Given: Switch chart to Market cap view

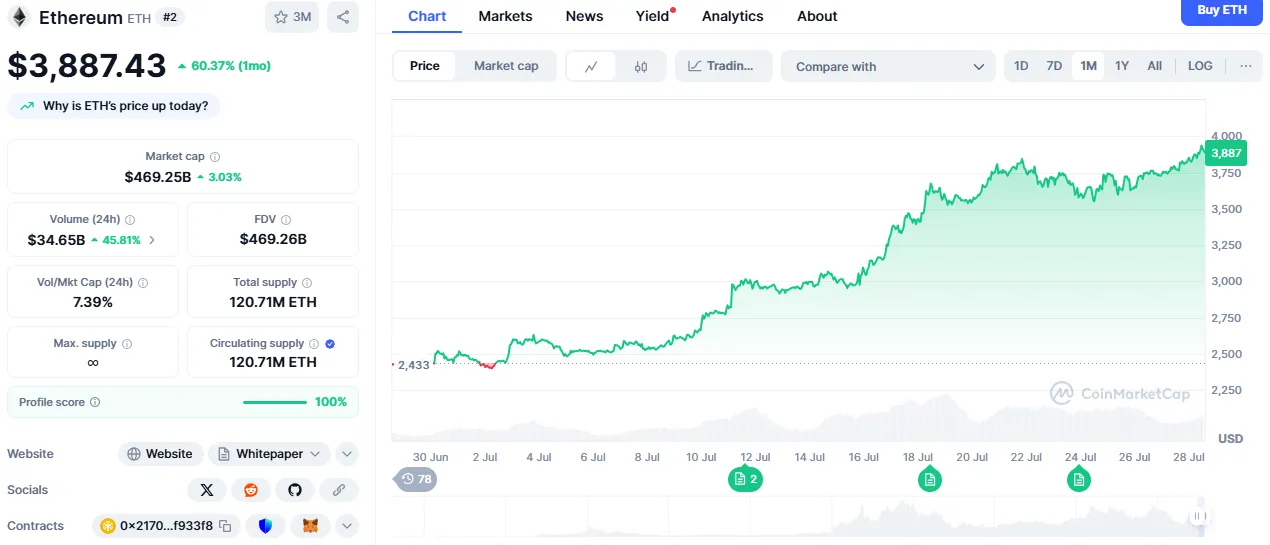Looking at the screenshot, I should 506,66.
